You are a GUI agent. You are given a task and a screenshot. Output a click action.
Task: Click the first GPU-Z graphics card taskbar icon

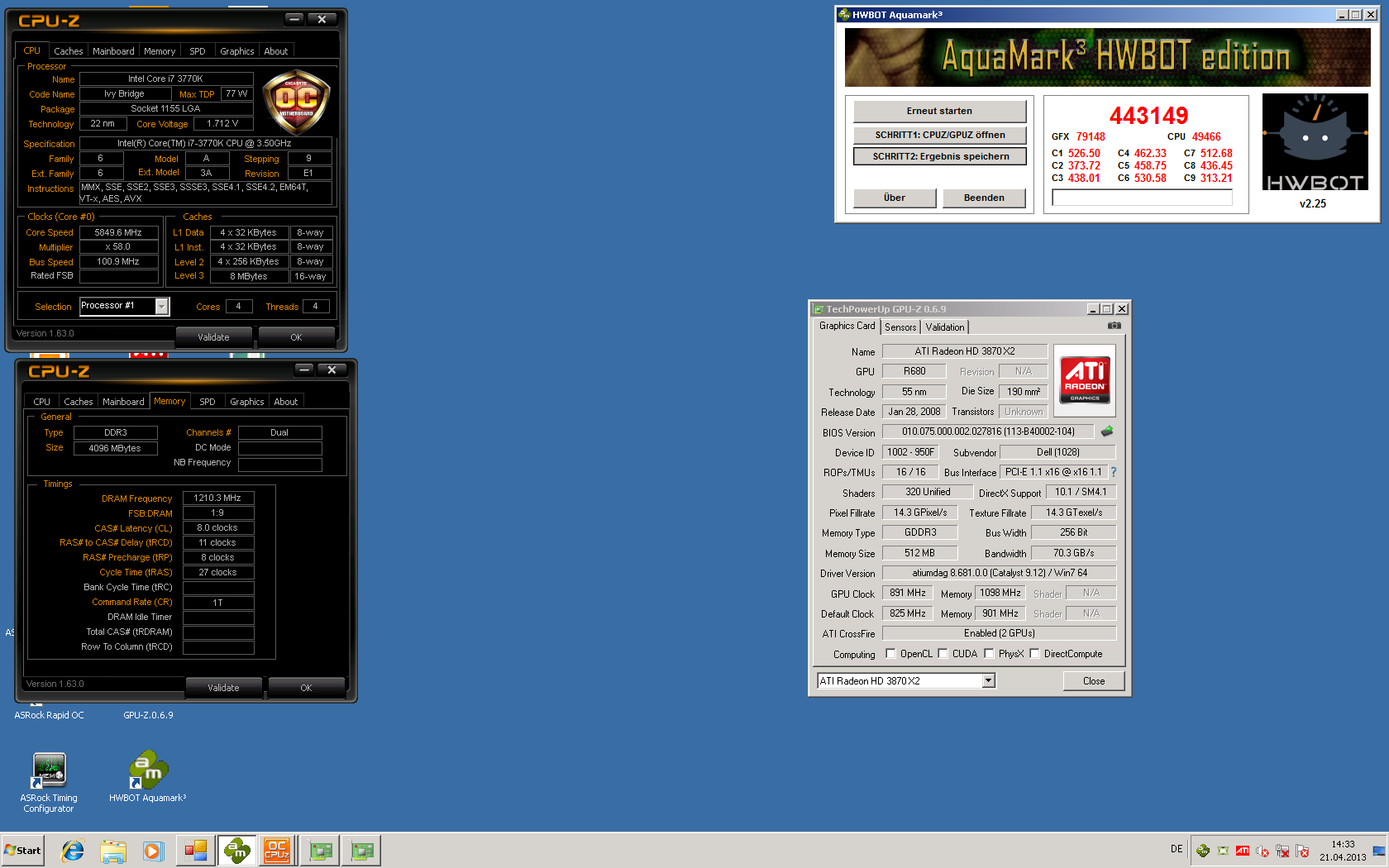(320, 850)
